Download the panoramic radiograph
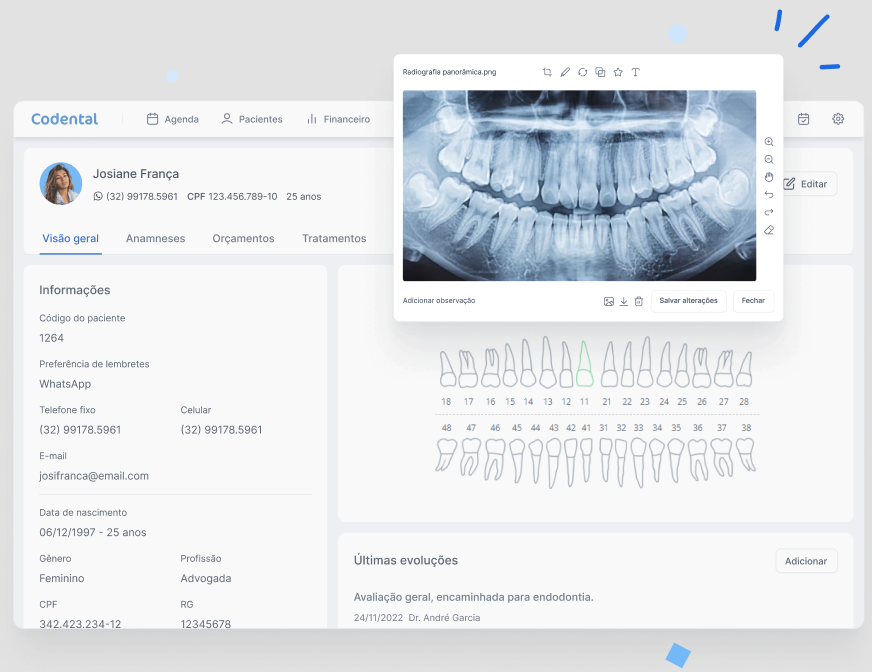Viewport: 872px width, 672px height. point(623,300)
